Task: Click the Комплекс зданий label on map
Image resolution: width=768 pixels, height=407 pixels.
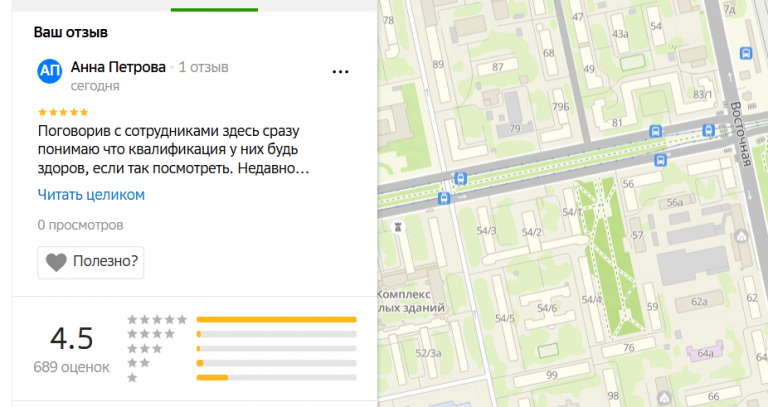Action: [410, 301]
